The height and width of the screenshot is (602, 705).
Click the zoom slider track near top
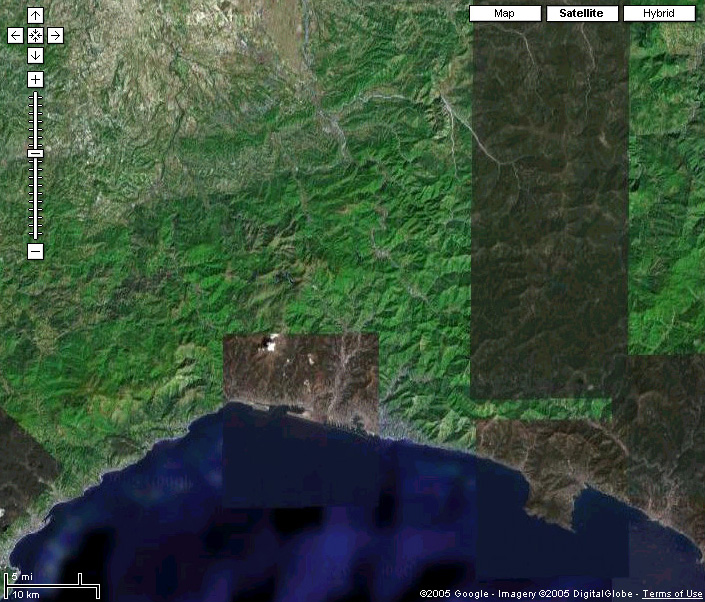(x=35, y=101)
